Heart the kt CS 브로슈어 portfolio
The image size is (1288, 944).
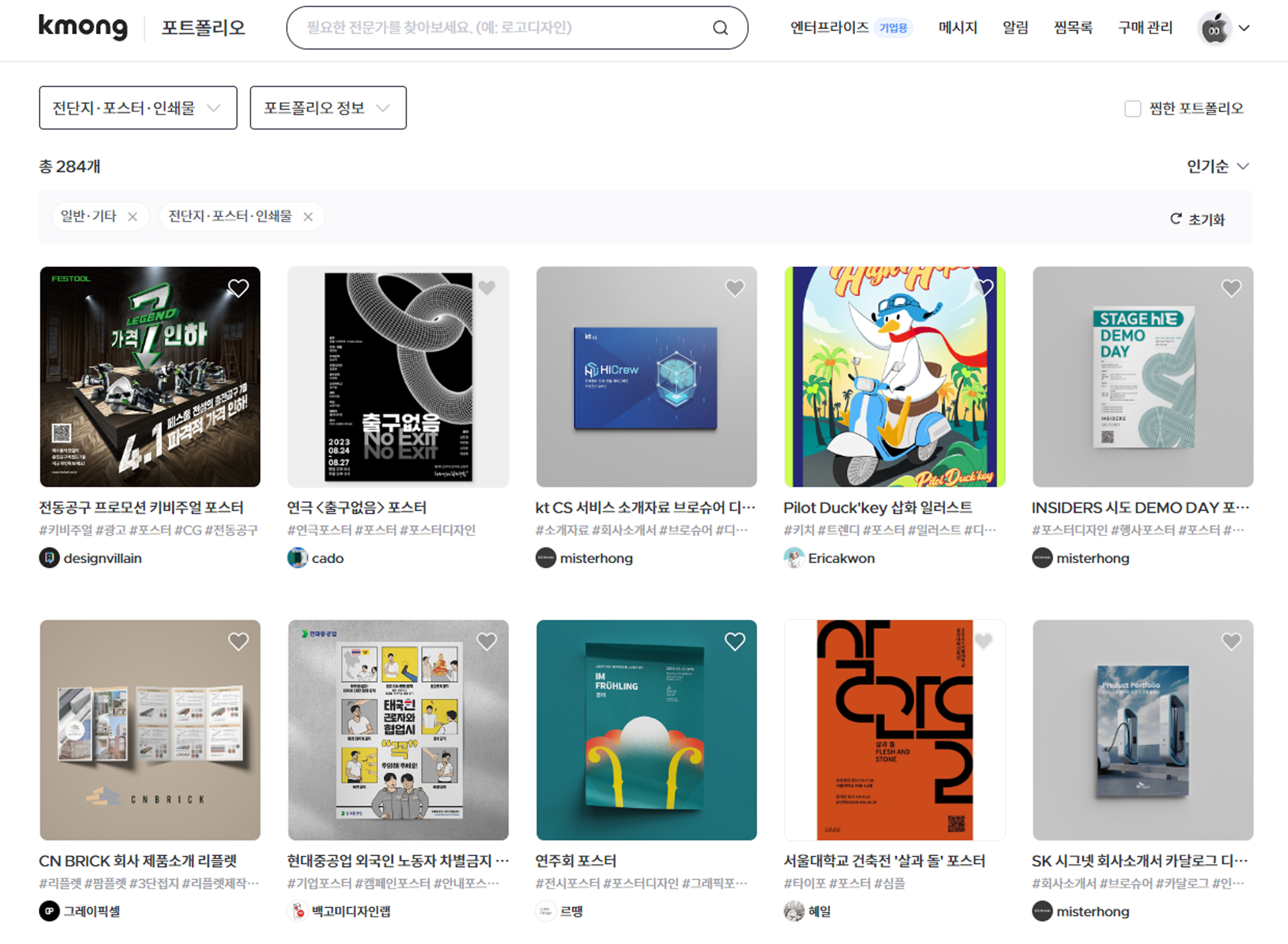pyautogui.click(x=735, y=288)
